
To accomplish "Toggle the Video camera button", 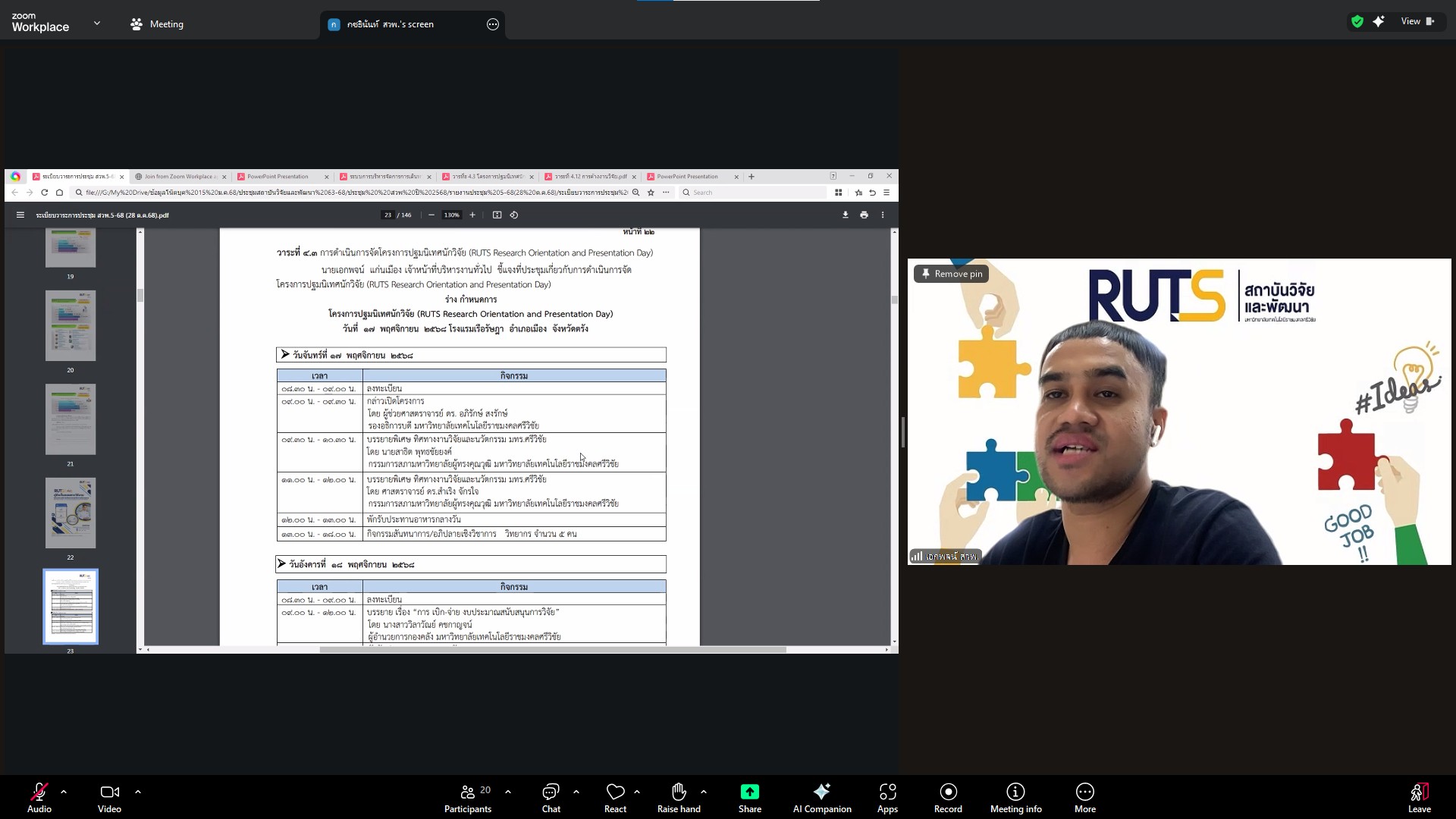I will [x=109, y=797].
